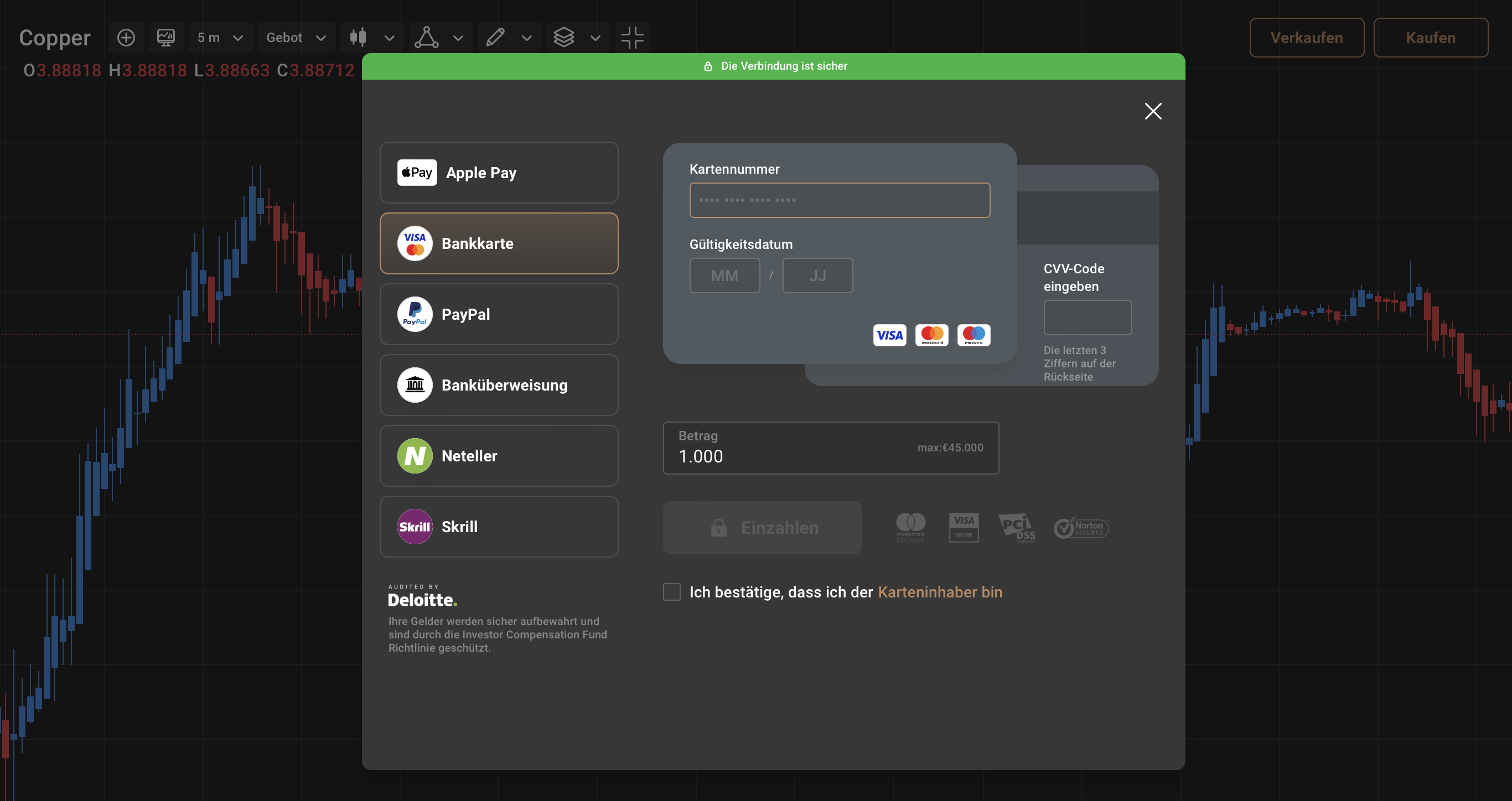This screenshot has width=1512, height=801.
Task: Click the add instrument plus icon
Action: (x=126, y=38)
